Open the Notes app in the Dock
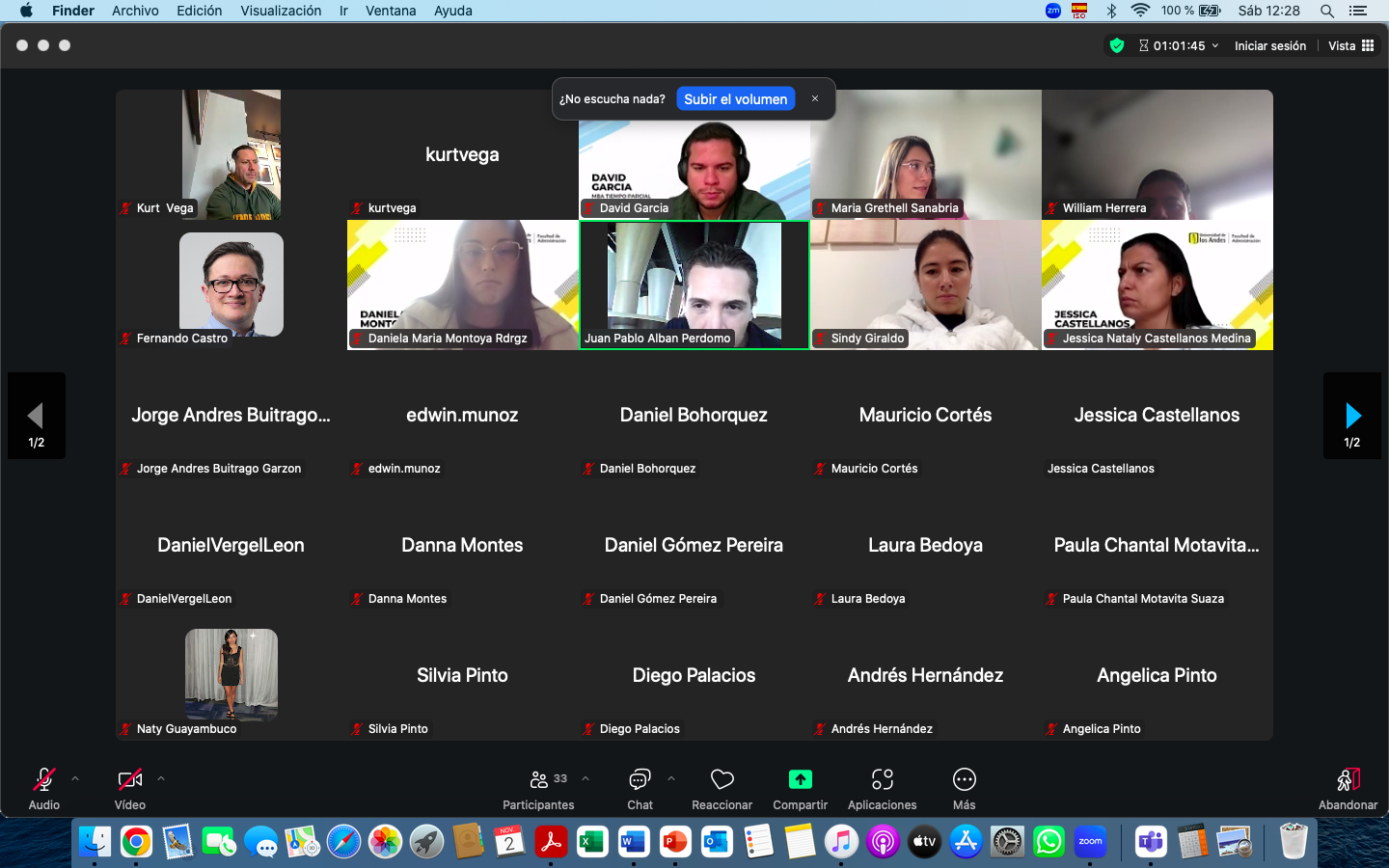 (x=800, y=842)
